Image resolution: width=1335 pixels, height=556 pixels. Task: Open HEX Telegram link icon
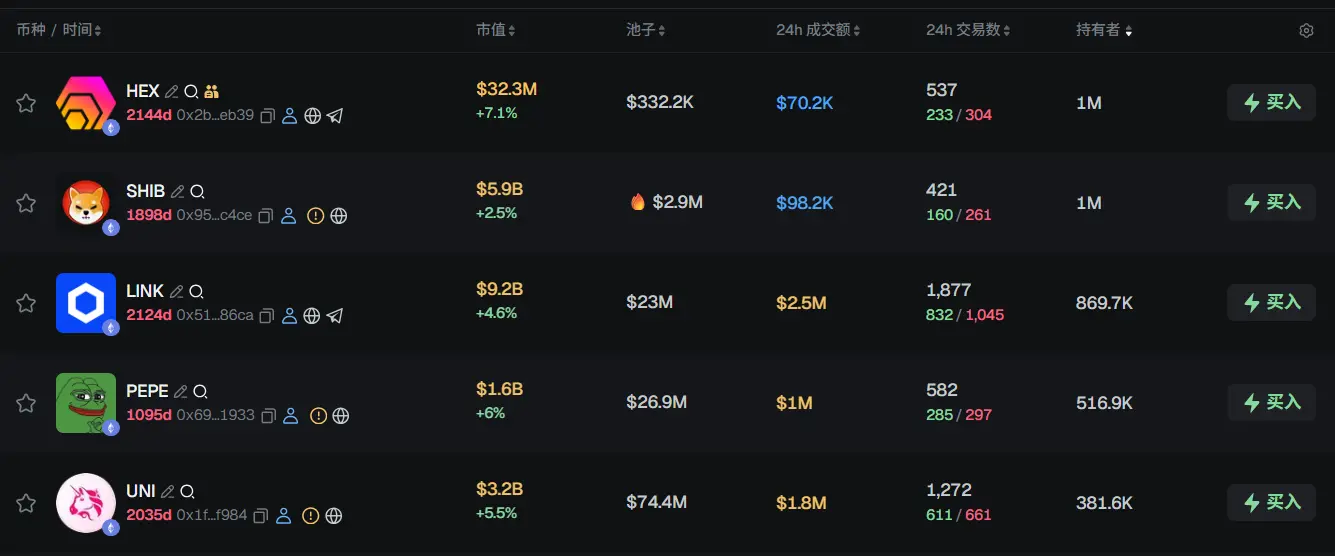335,116
